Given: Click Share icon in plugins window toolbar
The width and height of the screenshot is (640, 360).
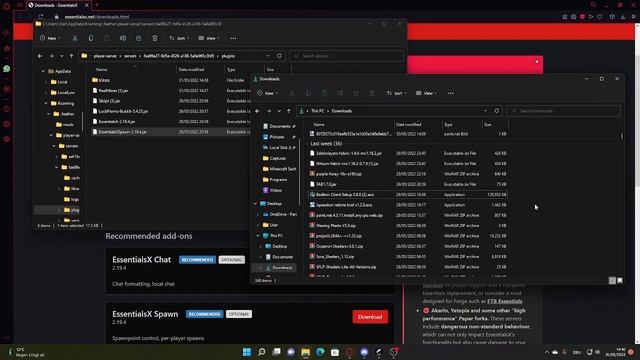Looking at the screenshot, I should coord(139,38).
